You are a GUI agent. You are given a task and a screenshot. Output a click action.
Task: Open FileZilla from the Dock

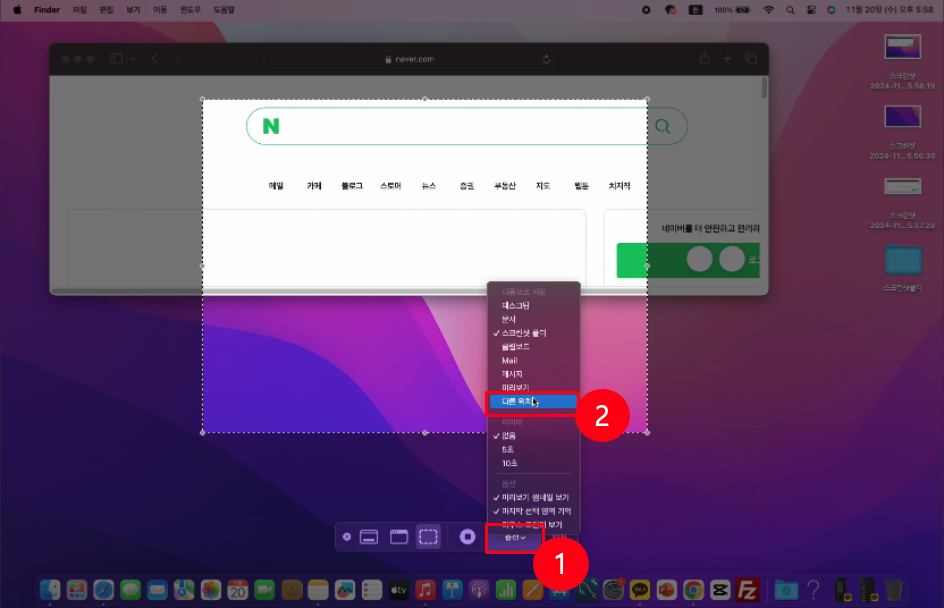pos(747,590)
